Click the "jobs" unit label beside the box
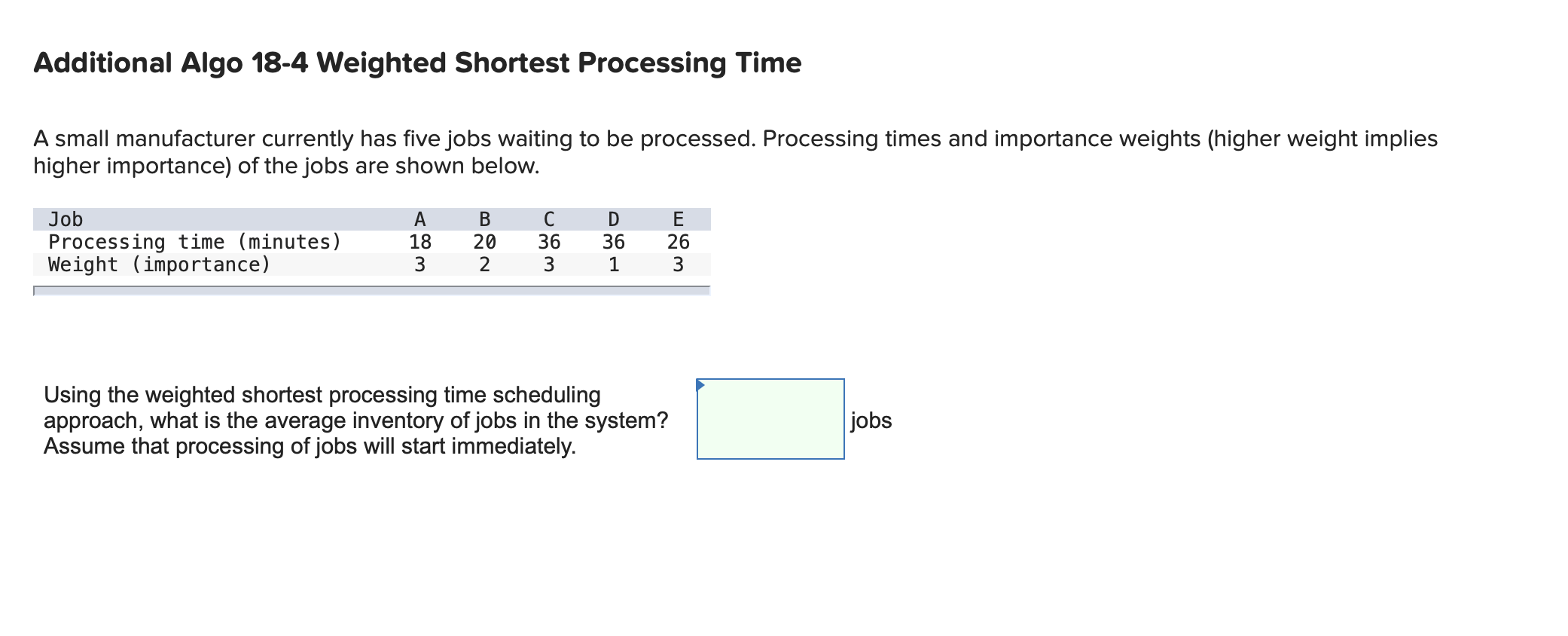 [x=870, y=421]
